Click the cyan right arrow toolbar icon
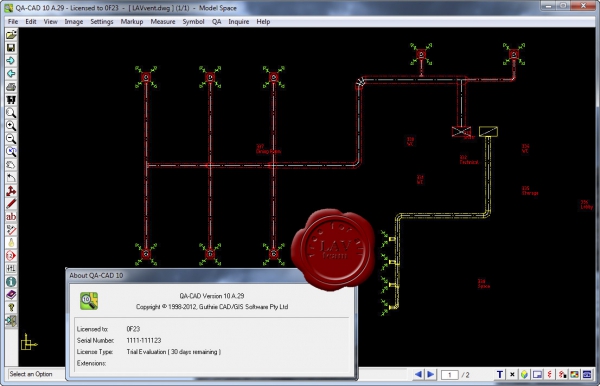The image size is (600, 386). coord(11,61)
